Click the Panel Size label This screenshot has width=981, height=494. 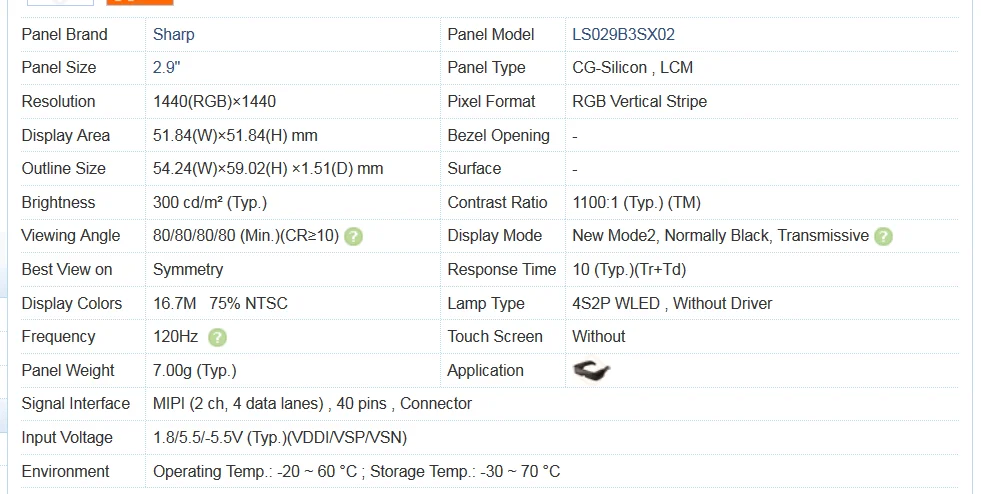[x=59, y=68]
